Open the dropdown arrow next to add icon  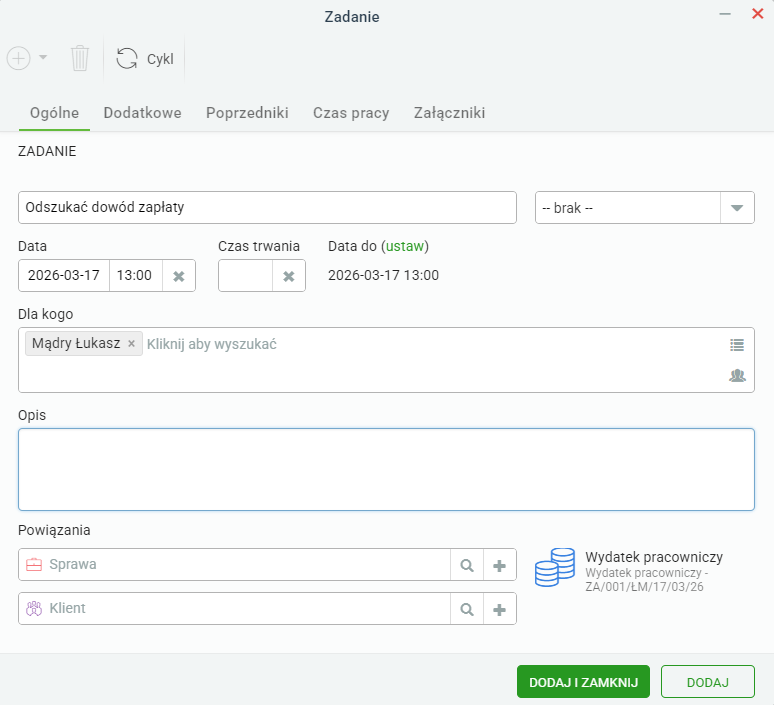point(43,58)
